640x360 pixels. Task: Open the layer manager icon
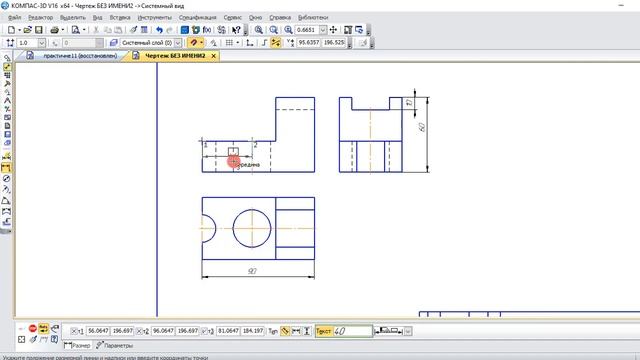pyautogui.click(x=113, y=42)
